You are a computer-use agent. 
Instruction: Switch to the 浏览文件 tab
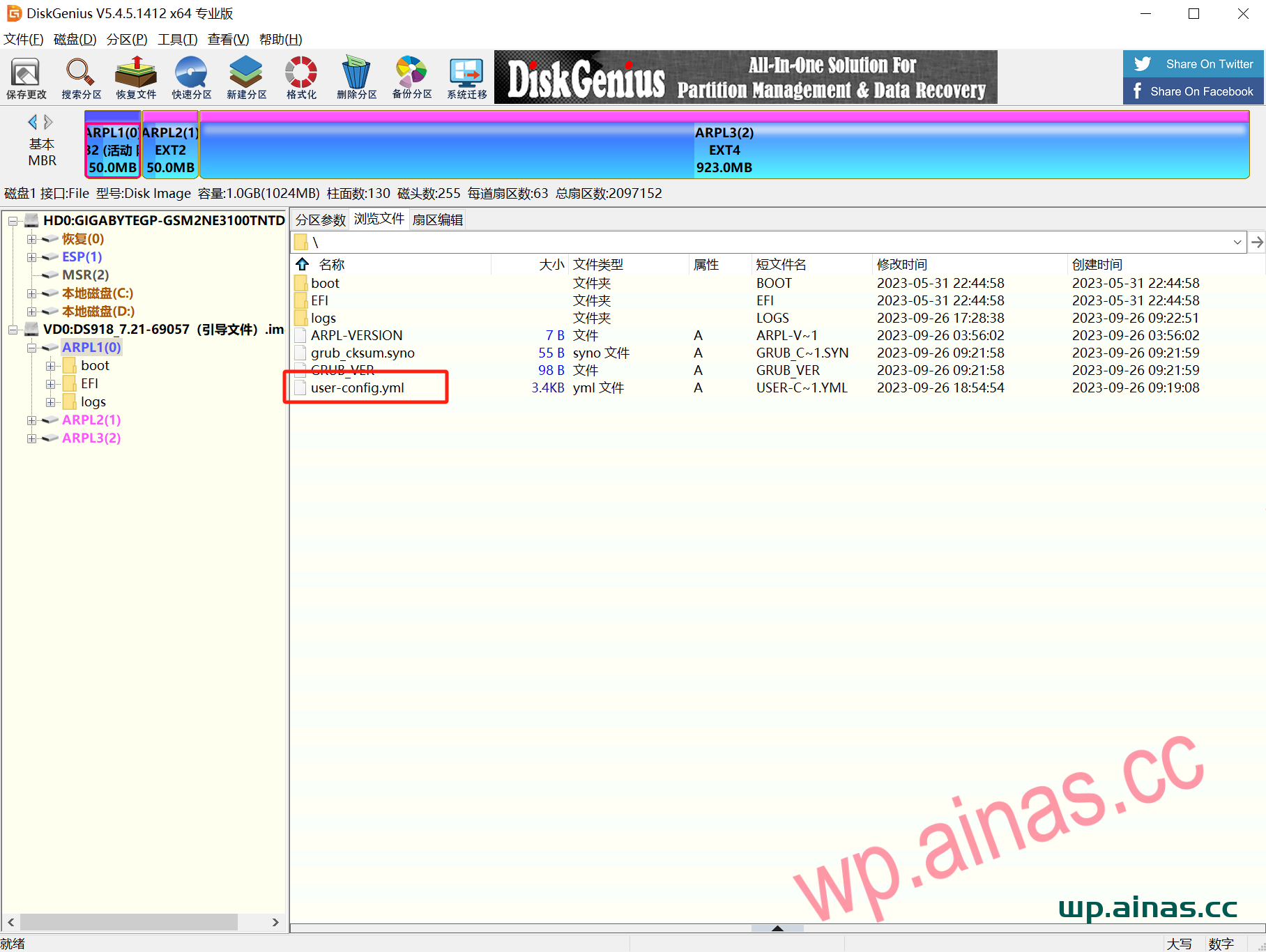pyautogui.click(x=379, y=219)
